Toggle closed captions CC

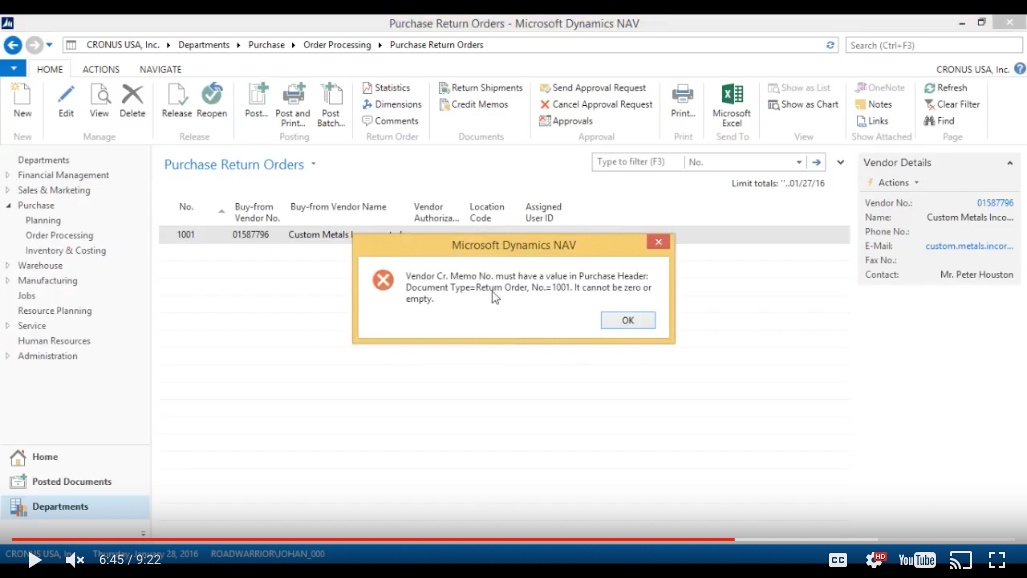click(838, 560)
